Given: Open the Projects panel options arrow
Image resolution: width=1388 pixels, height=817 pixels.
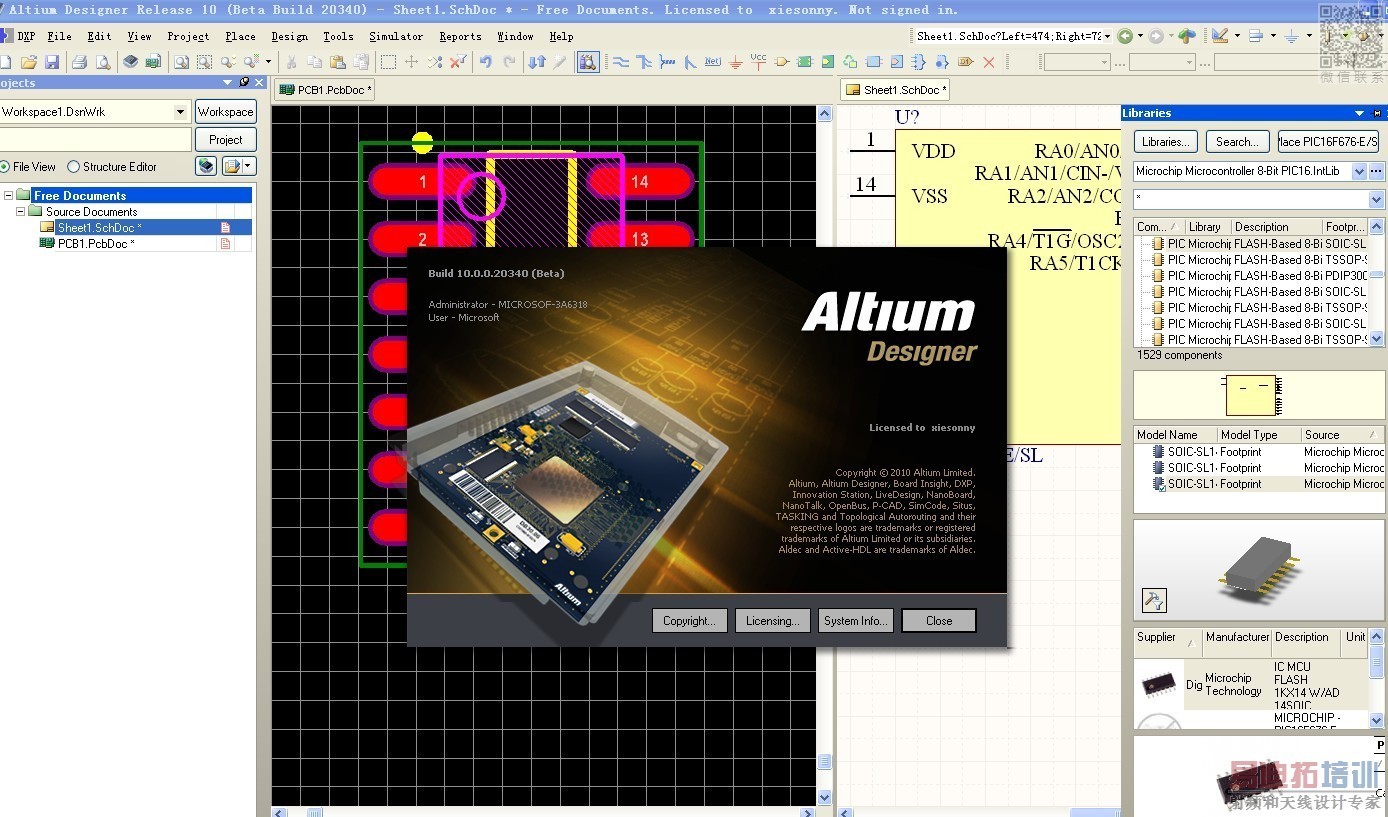Looking at the screenshot, I should coord(228,83).
